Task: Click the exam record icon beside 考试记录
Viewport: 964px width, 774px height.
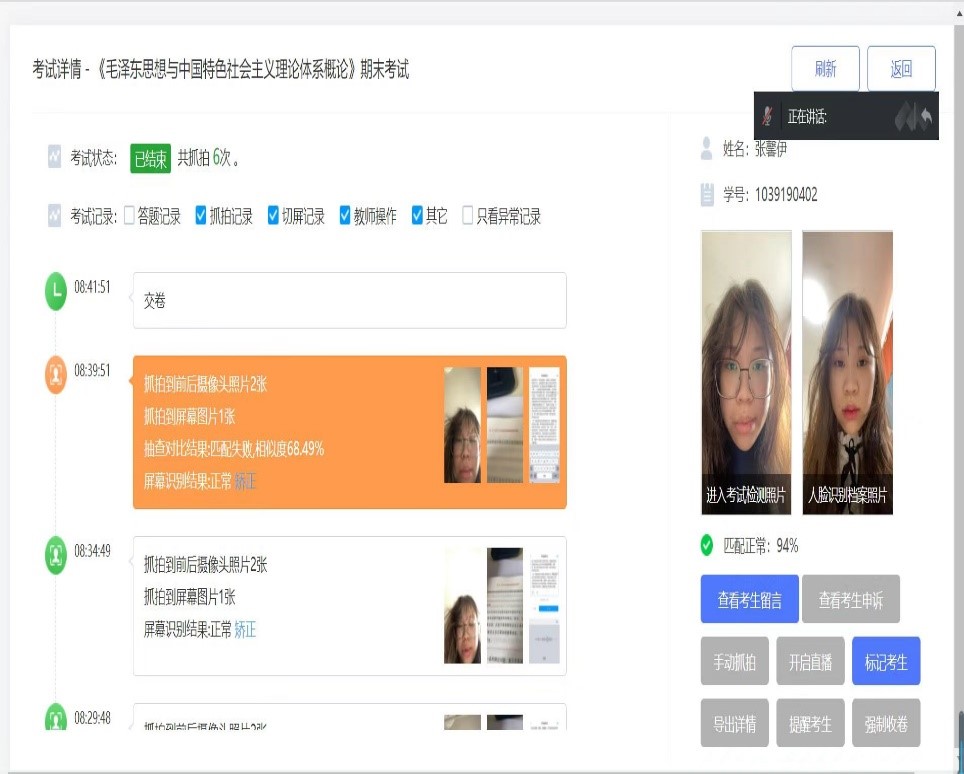Action: (x=55, y=215)
